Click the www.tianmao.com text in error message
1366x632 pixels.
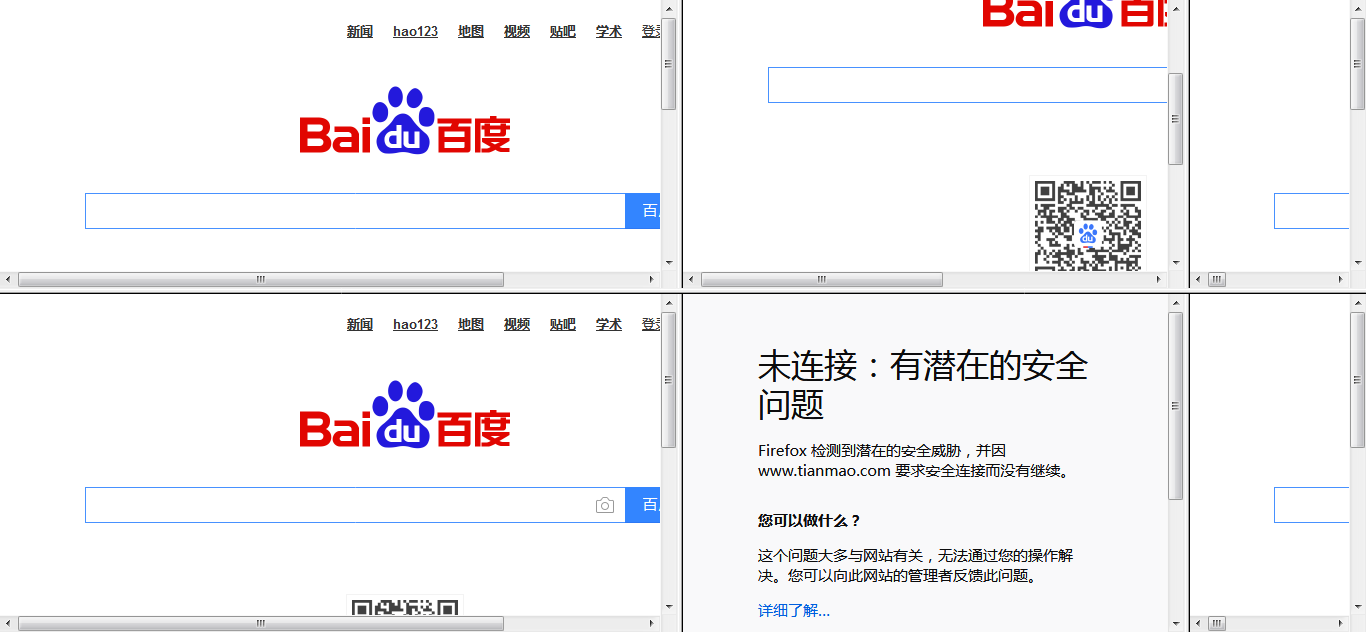[x=824, y=470]
